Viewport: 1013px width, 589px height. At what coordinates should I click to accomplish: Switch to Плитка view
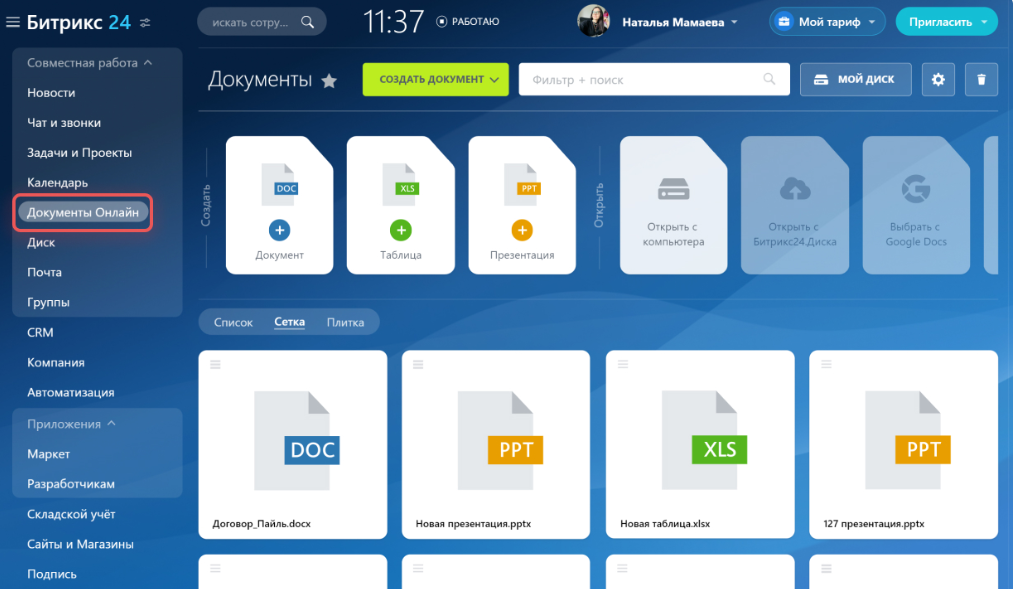345,322
